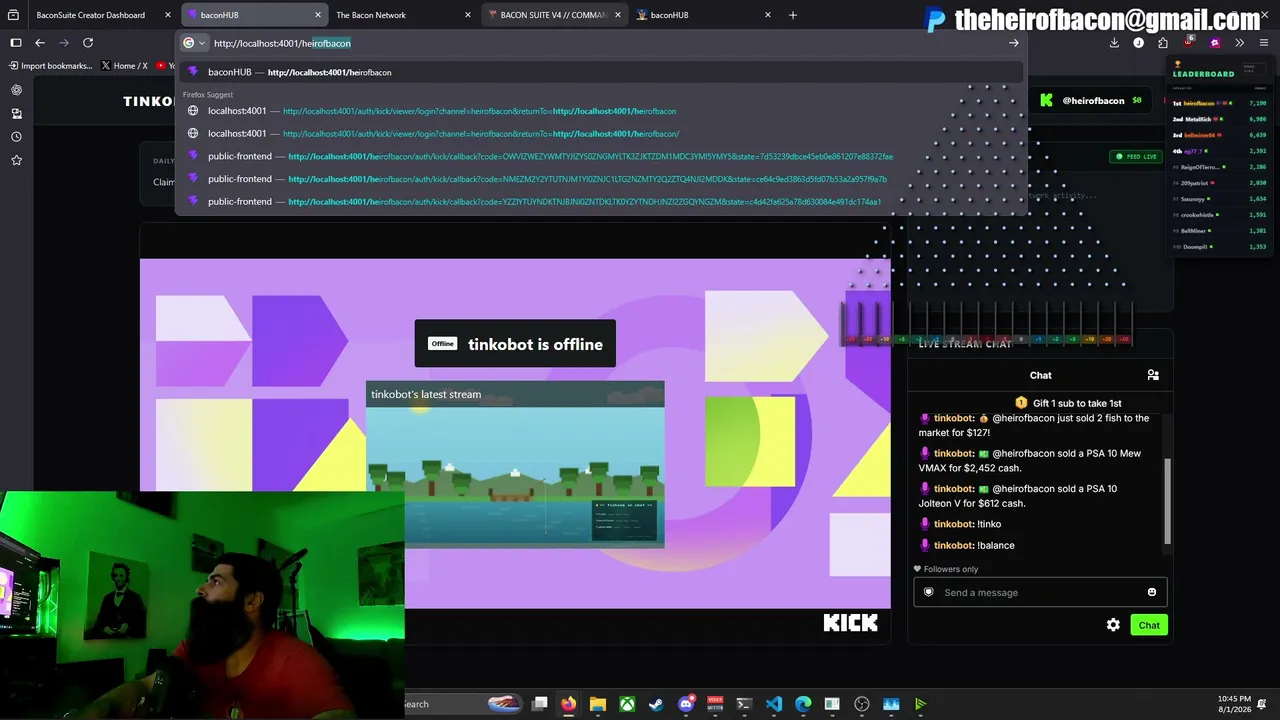This screenshot has width=1280, height=720.
Task: Close the BaconSuite Creator Dashboard tab
Action: coord(167,15)
